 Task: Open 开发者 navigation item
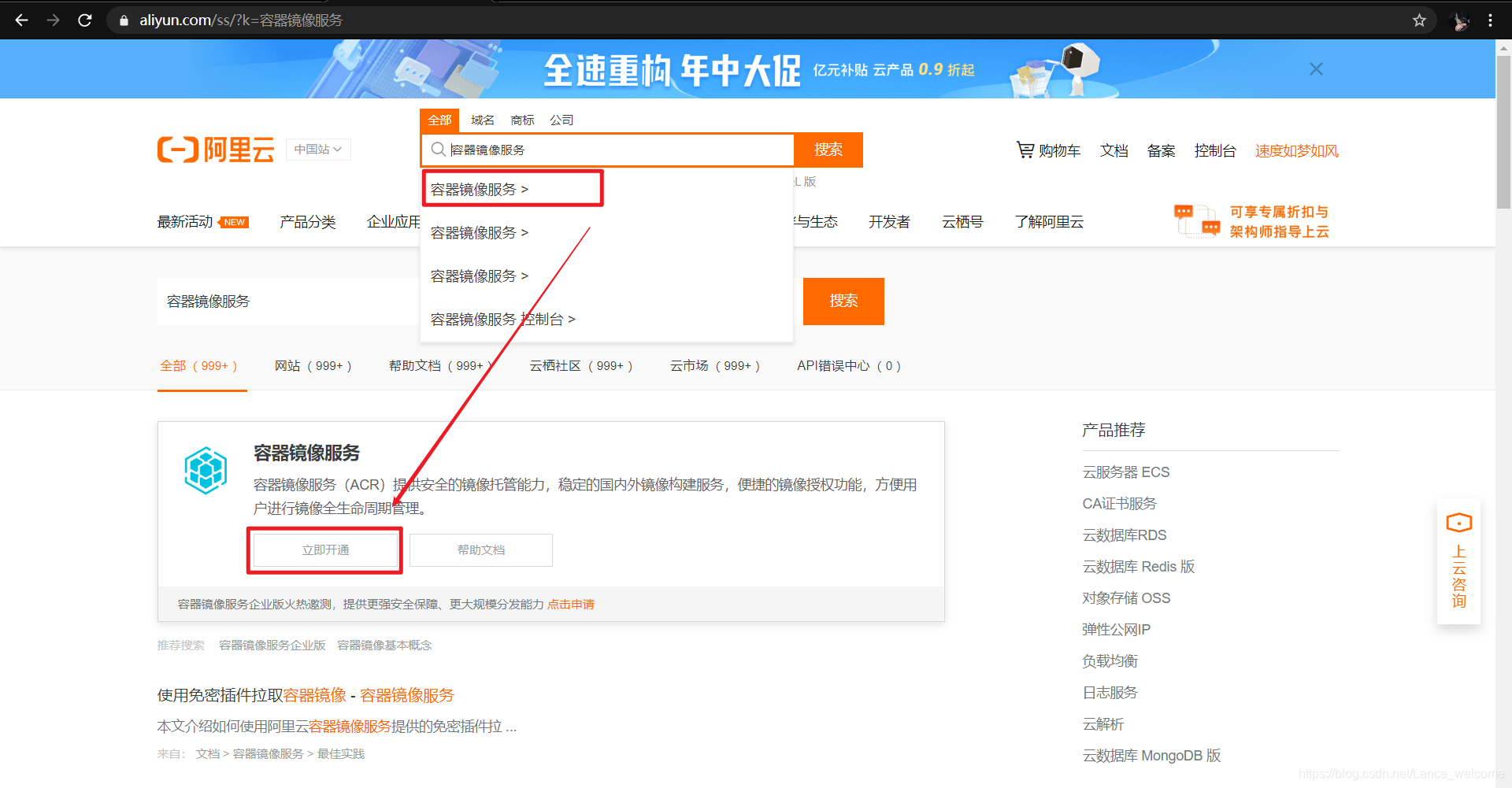tap(889, 222)
